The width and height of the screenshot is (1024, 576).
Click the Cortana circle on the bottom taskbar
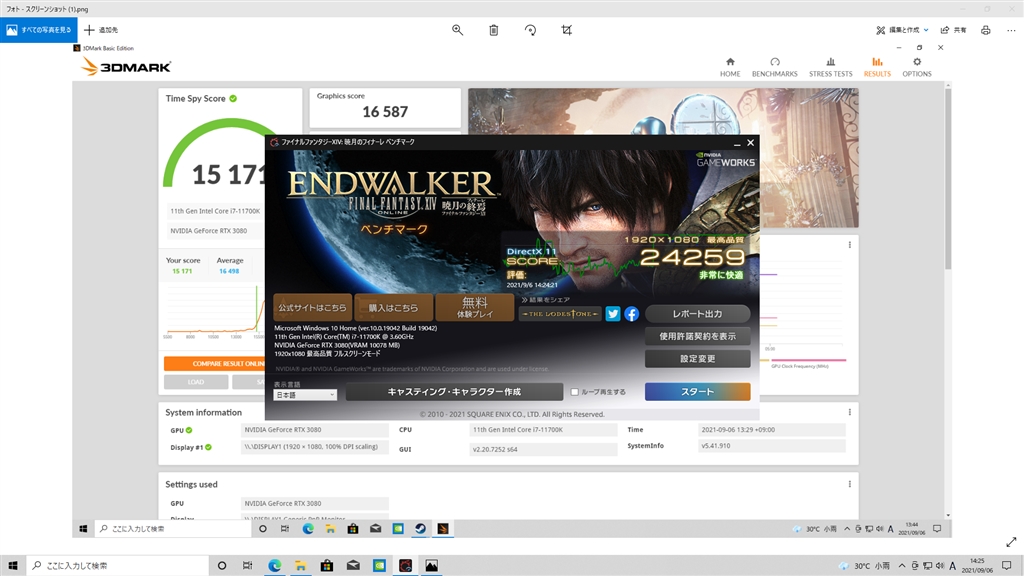222,566
